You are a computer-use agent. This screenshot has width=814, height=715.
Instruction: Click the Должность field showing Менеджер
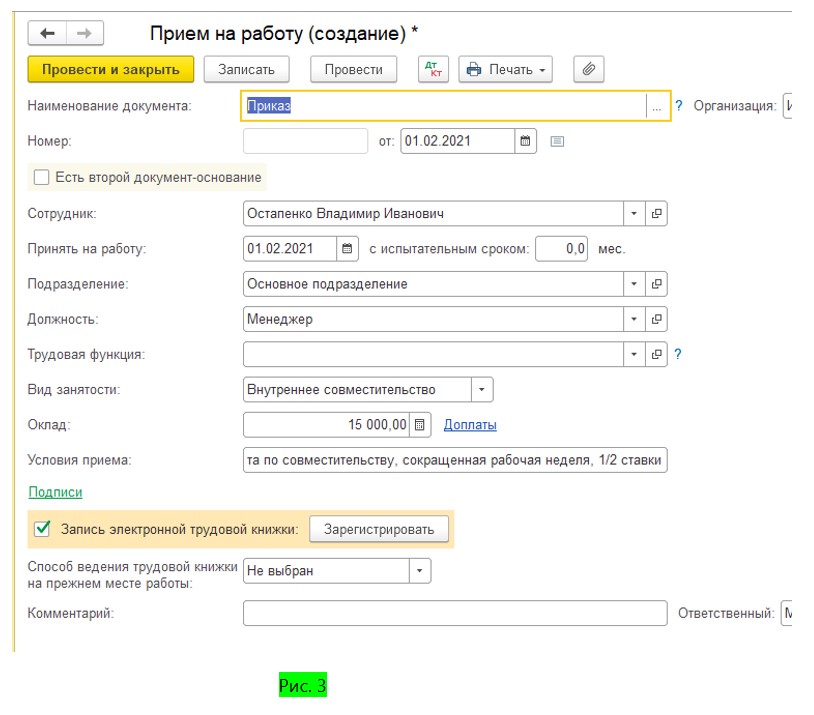(433, 319)
